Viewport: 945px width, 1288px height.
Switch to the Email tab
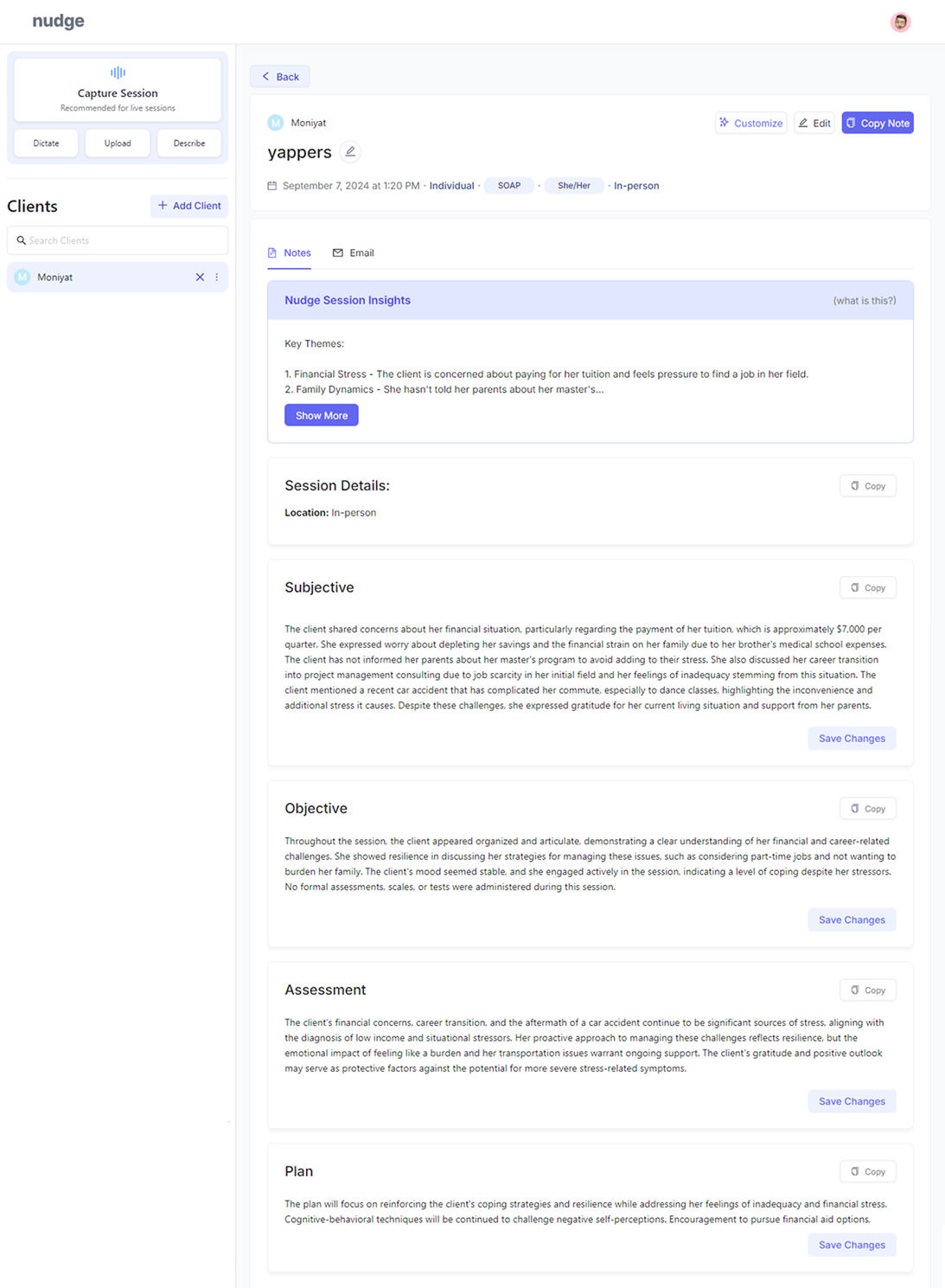[354, 253]
